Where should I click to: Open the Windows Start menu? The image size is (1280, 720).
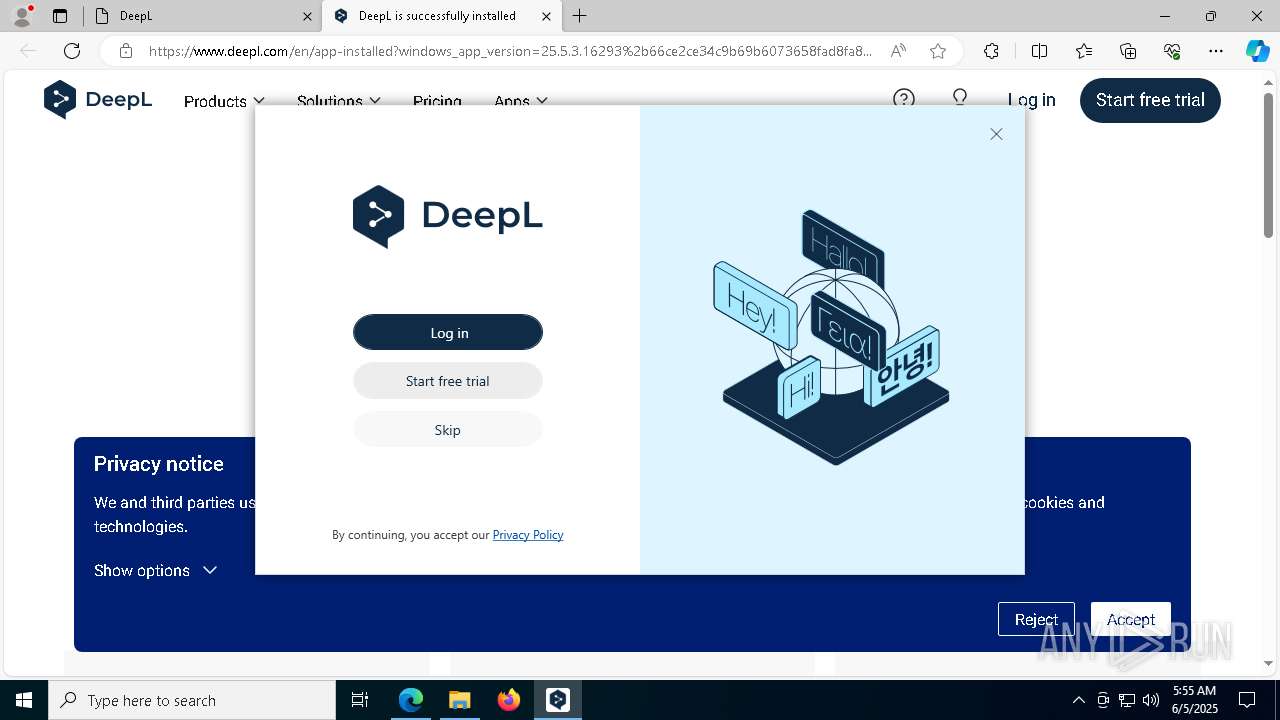tap(24, 700)
